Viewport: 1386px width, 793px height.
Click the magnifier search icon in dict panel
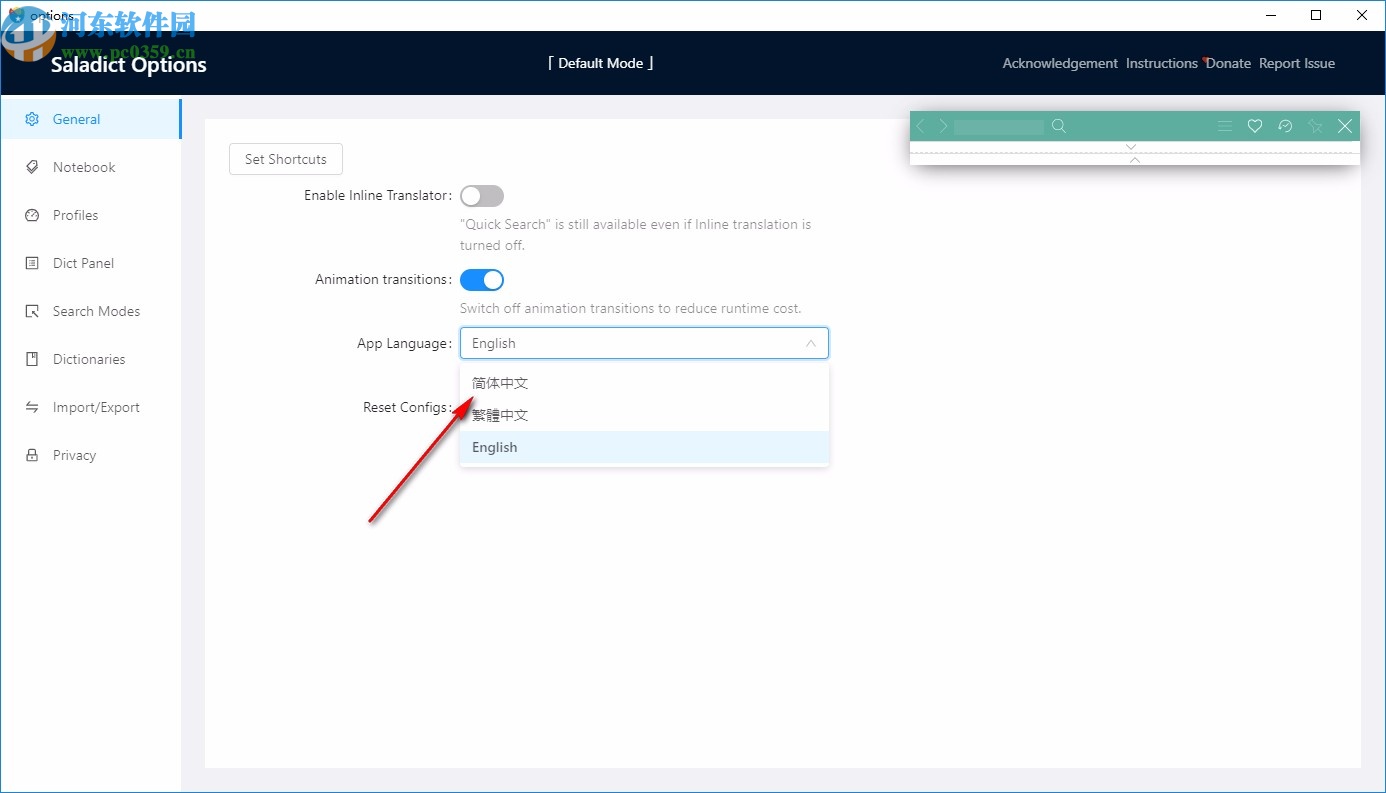[1059, 126]
